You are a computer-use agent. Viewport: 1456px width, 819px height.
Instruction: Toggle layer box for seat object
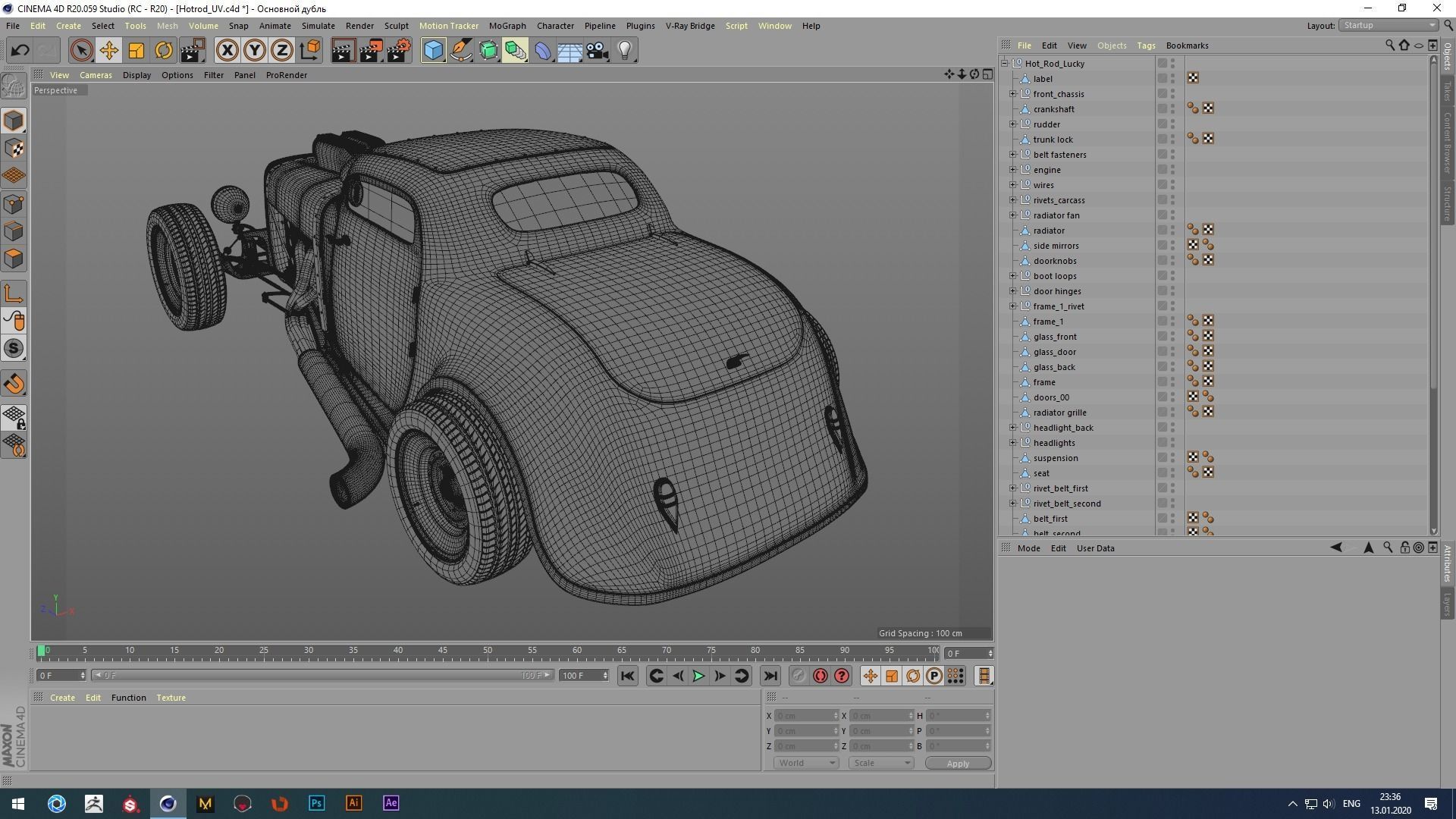click(x=1162, y=473)
